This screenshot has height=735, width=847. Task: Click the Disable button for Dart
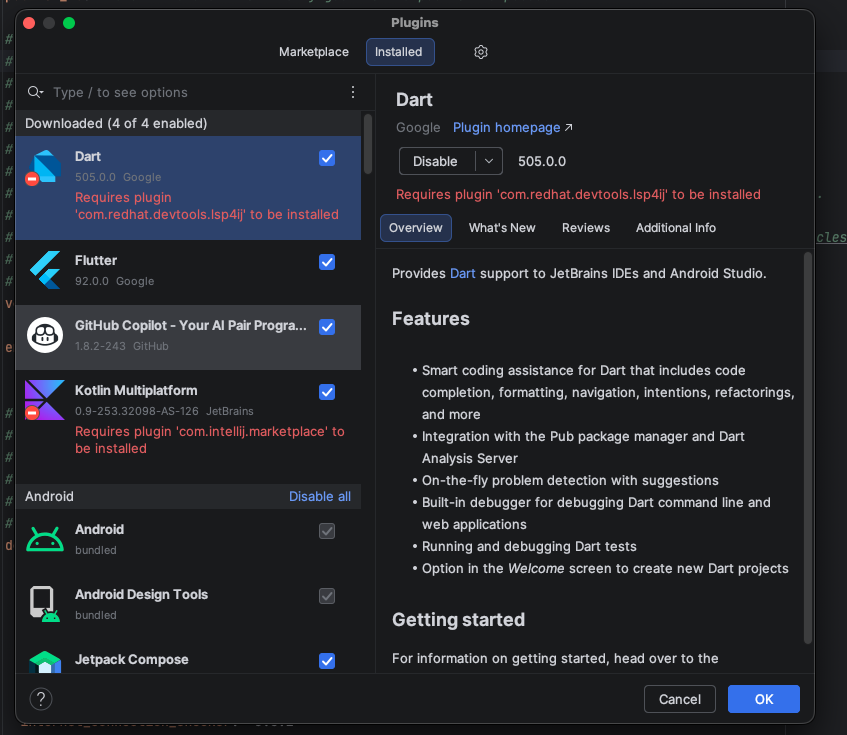point(435,161)
